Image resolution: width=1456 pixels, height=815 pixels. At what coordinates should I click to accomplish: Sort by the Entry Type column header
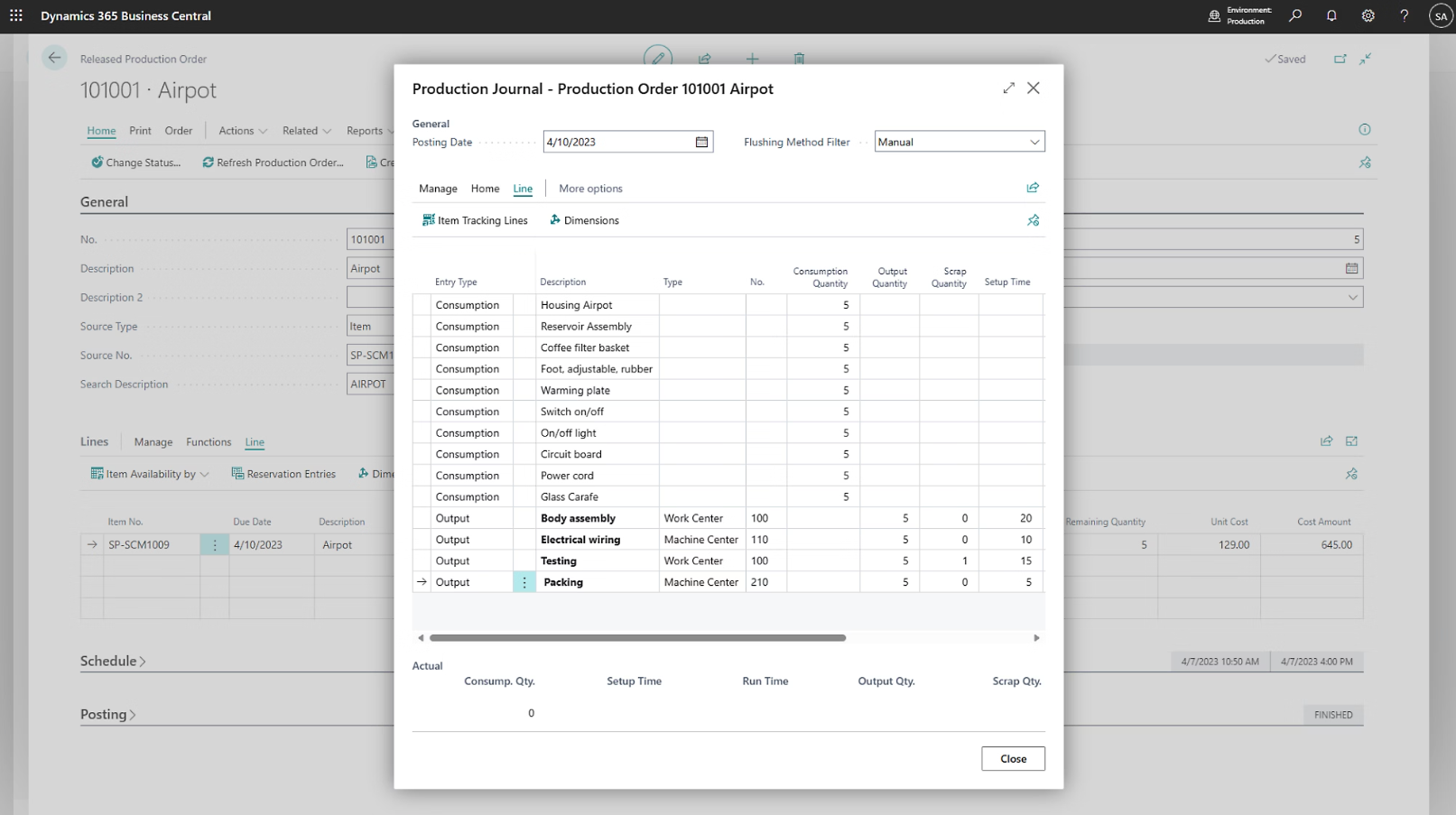[x=456, y=282]
